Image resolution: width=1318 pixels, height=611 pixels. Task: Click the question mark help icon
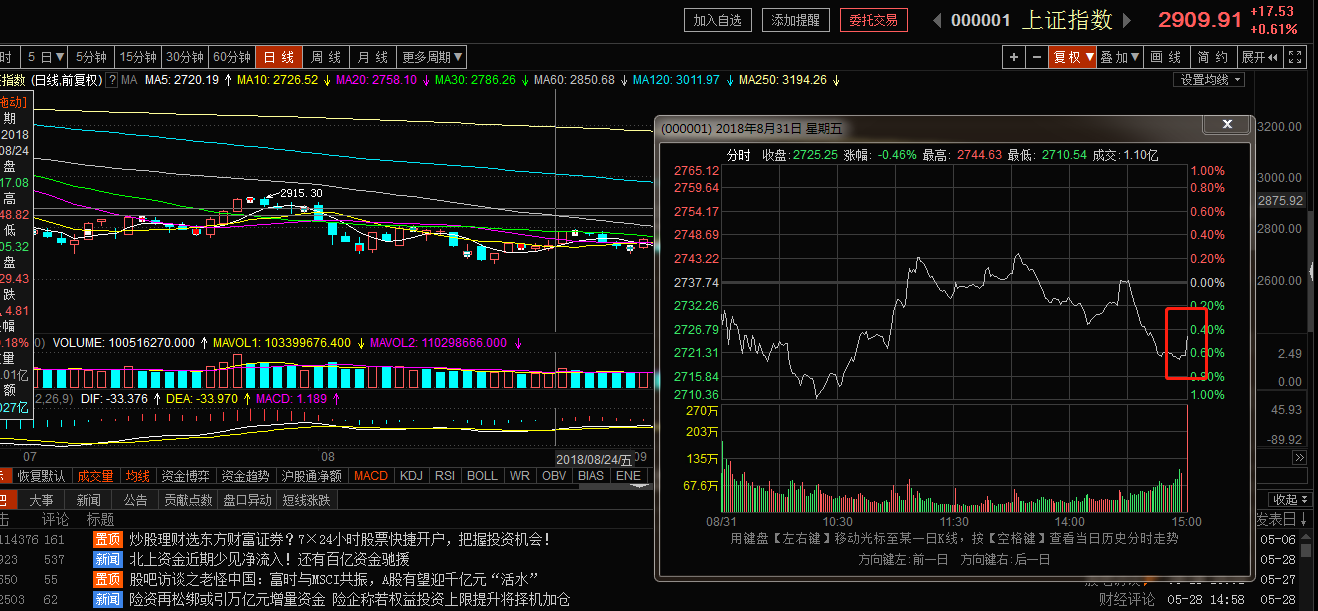tap(112, 80)
